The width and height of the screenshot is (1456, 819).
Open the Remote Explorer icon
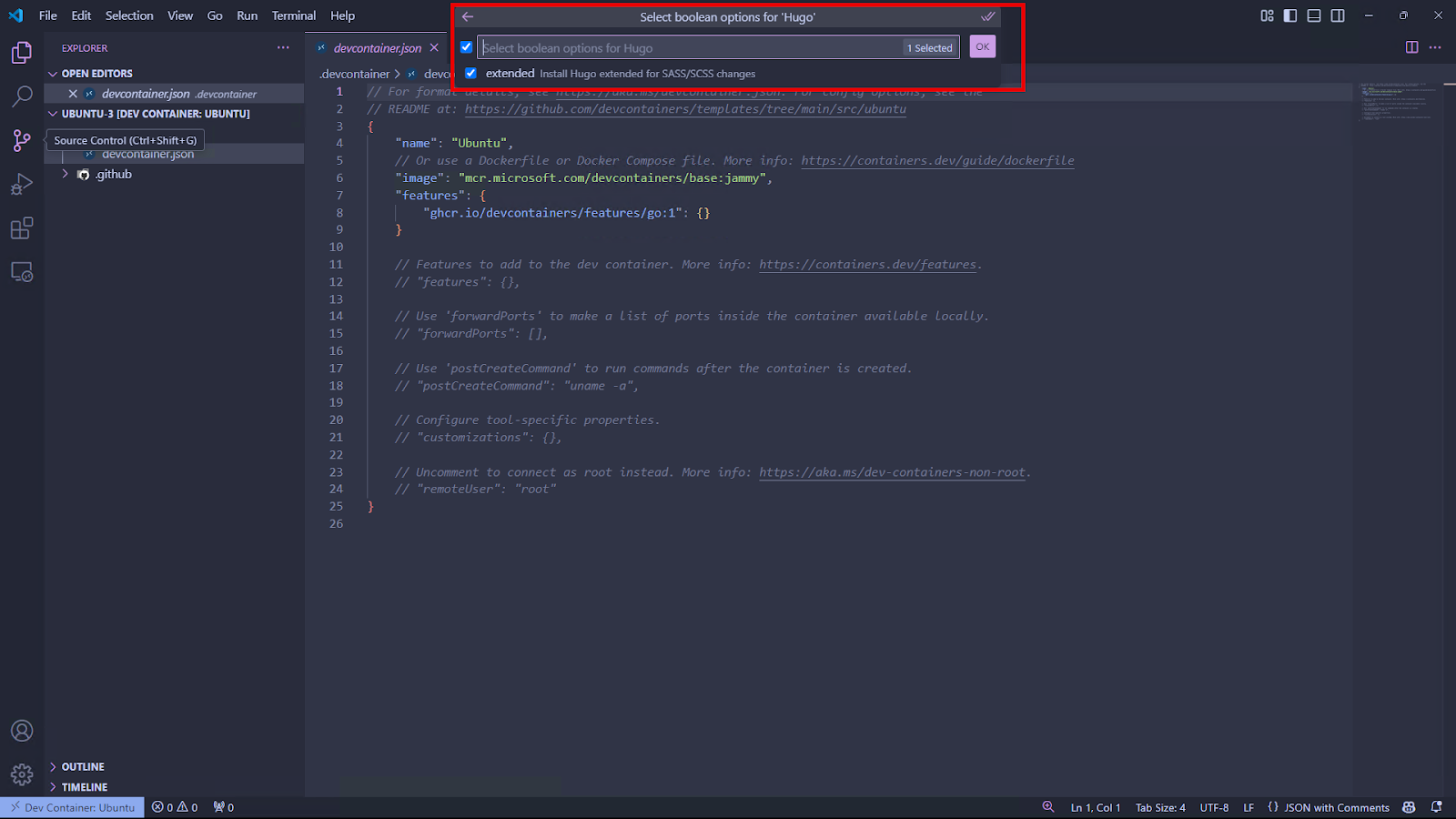point(22,272)
